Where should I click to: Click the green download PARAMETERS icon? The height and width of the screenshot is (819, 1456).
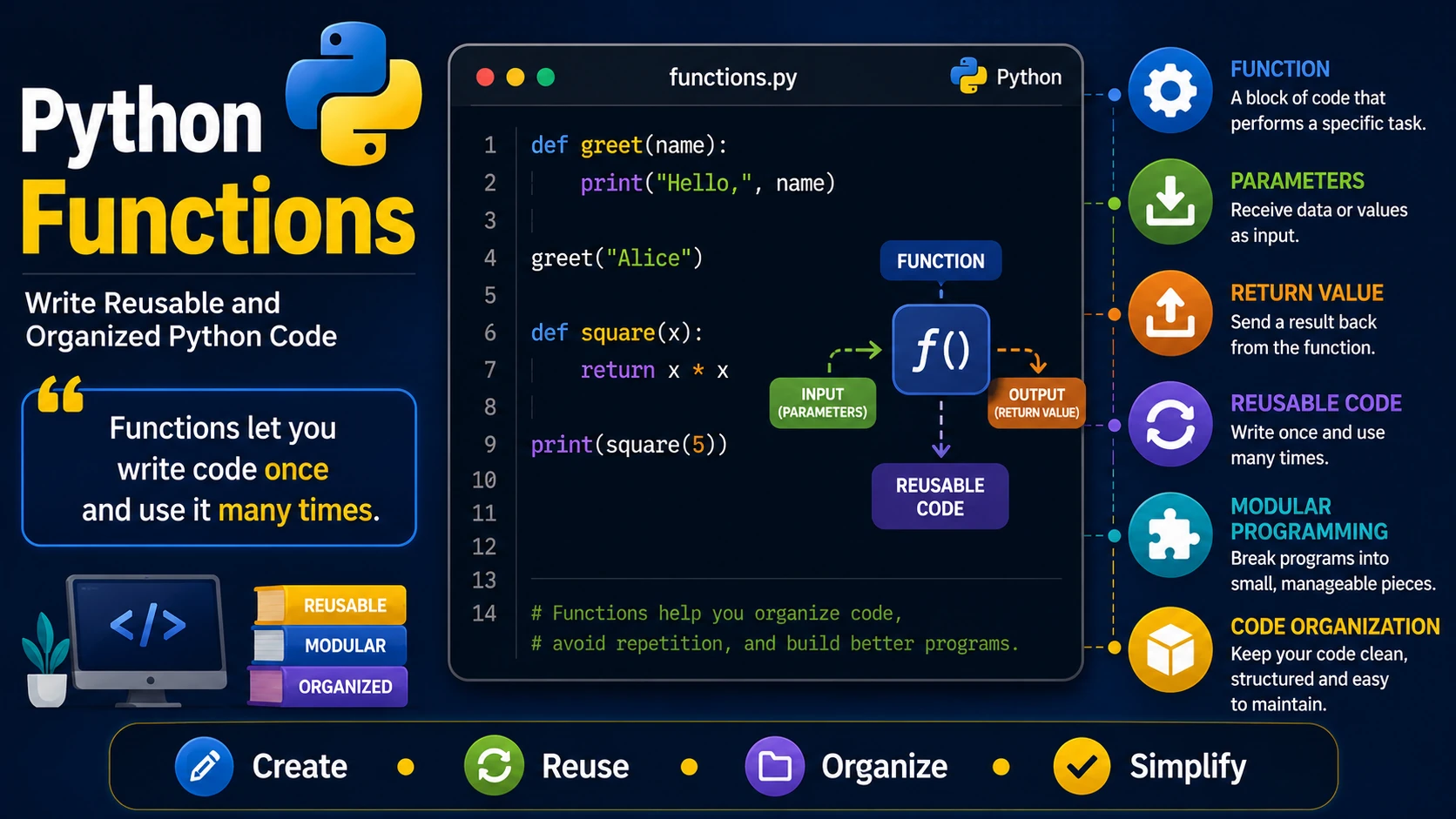[x=1170, y=202]
